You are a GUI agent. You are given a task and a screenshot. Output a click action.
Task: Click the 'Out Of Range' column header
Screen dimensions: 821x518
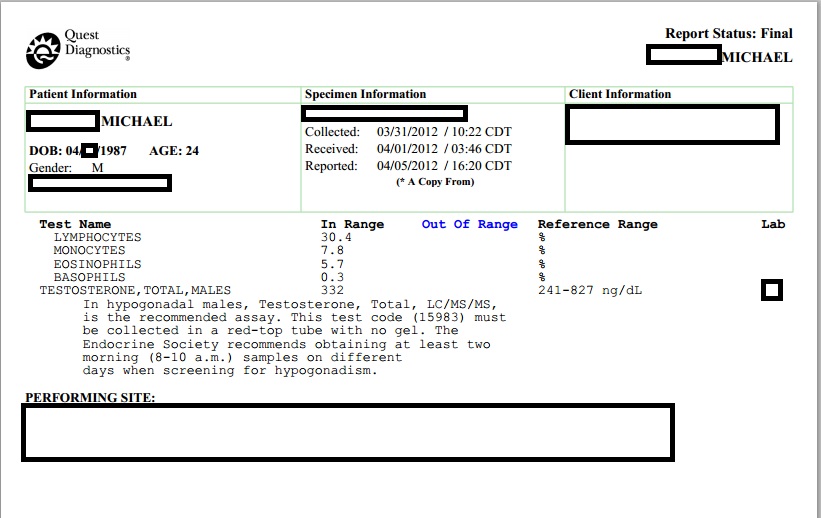point(469,224)
